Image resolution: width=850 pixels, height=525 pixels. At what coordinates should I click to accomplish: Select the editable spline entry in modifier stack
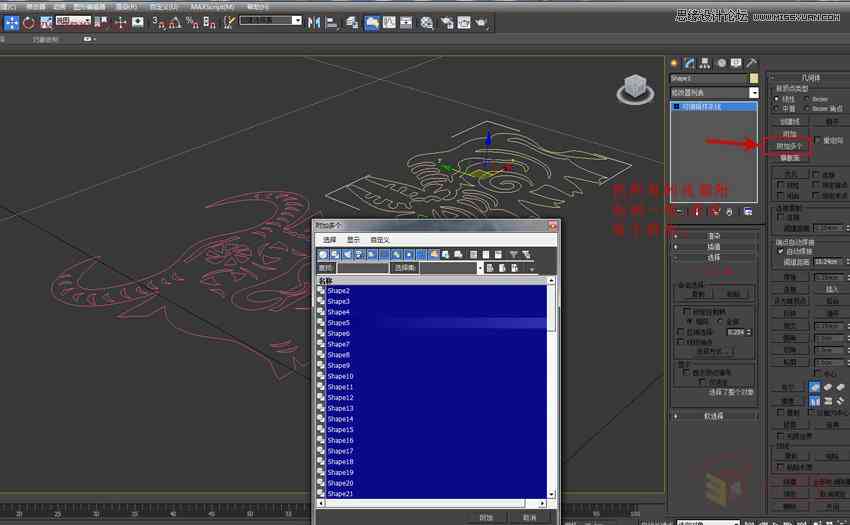pyautogui.click(x=714, y=107)
